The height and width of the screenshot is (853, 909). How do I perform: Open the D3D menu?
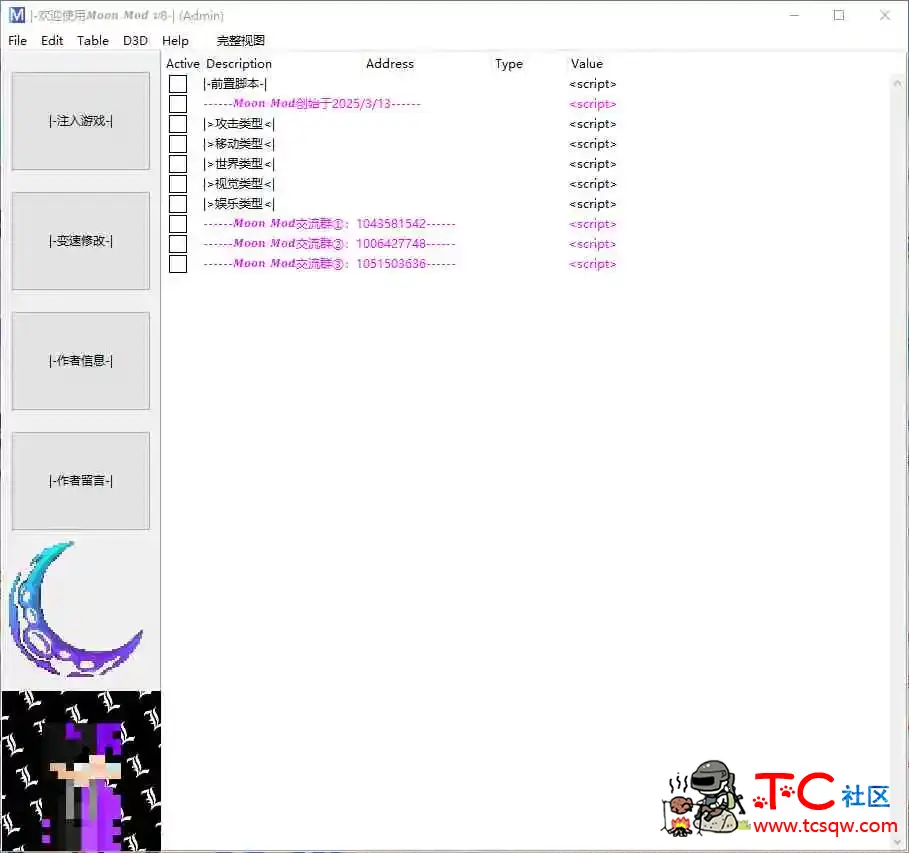tap(135, 41)
